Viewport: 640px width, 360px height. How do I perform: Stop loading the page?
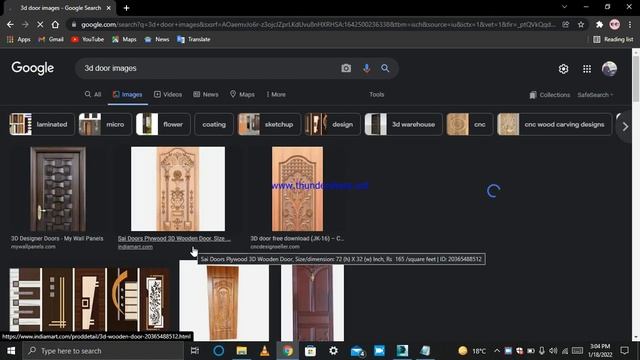(40, 24)
